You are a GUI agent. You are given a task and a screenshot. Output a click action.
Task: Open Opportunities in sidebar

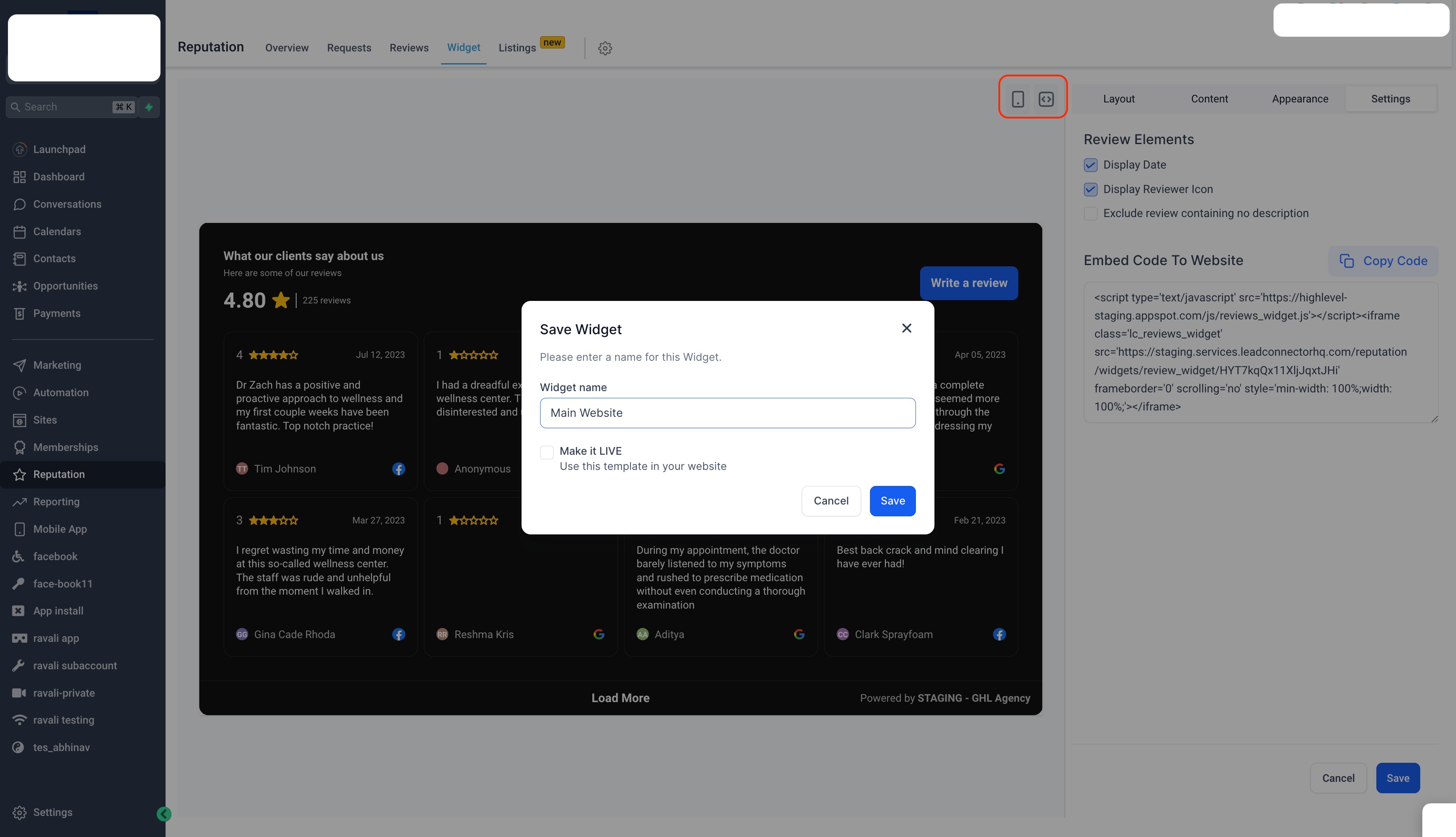[65, 286]
